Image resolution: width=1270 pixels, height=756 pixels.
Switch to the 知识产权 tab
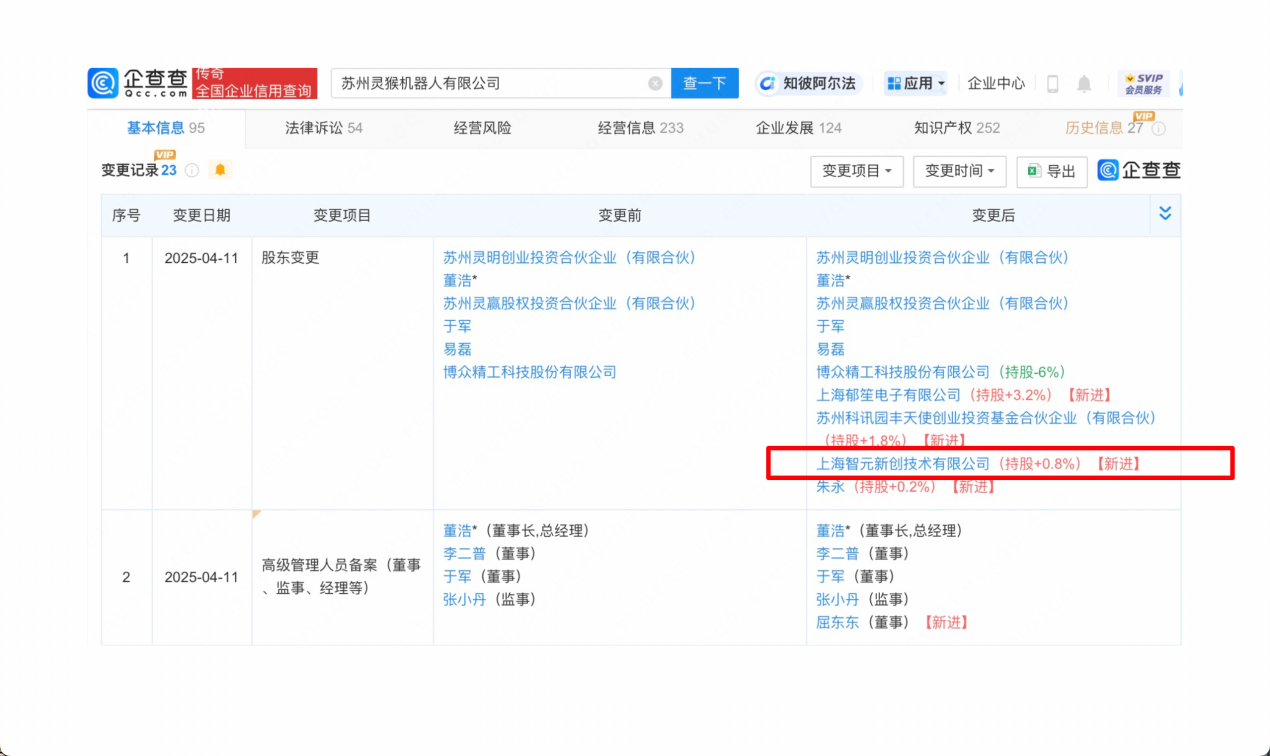tap(956, 128)
